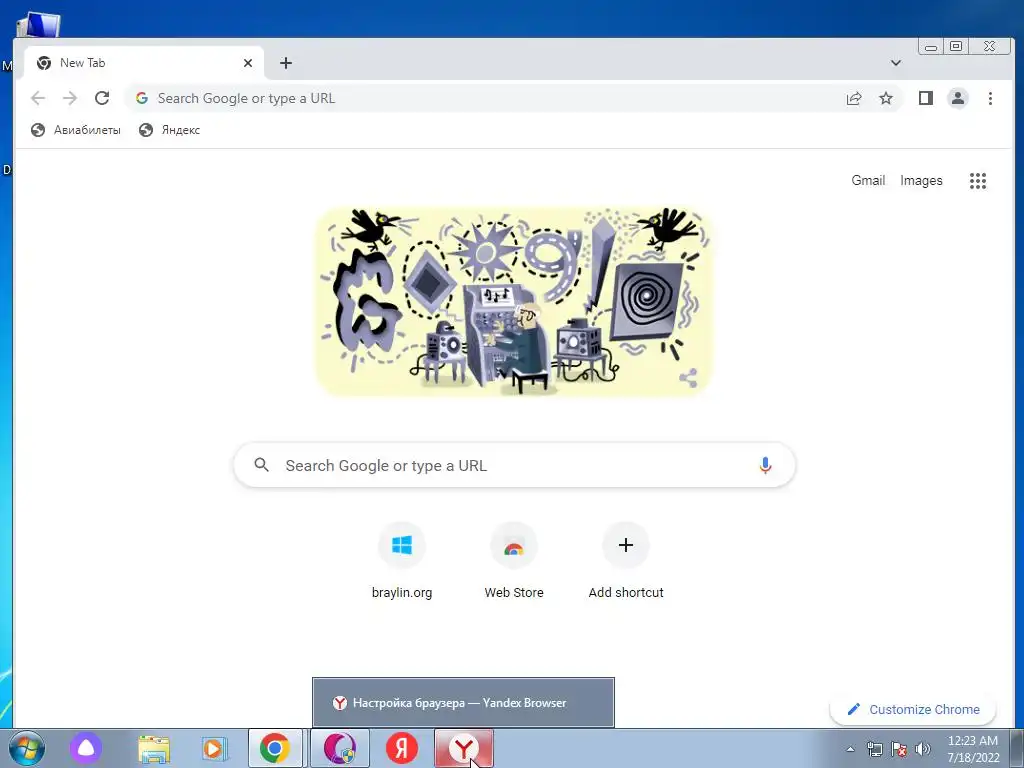This screenshot has width=1024, height=768.
Task: Open the Web Store shortcut
Action: pyautogui.click(x=514, y=562)
